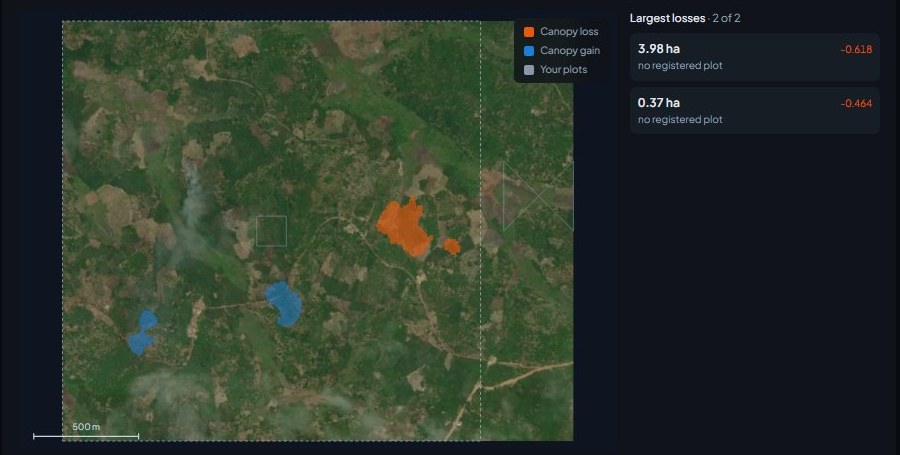Viewport: 900px width, 455px height.
Task: Click the Canopy loss legend label
Action: click(x=569, y=32)
